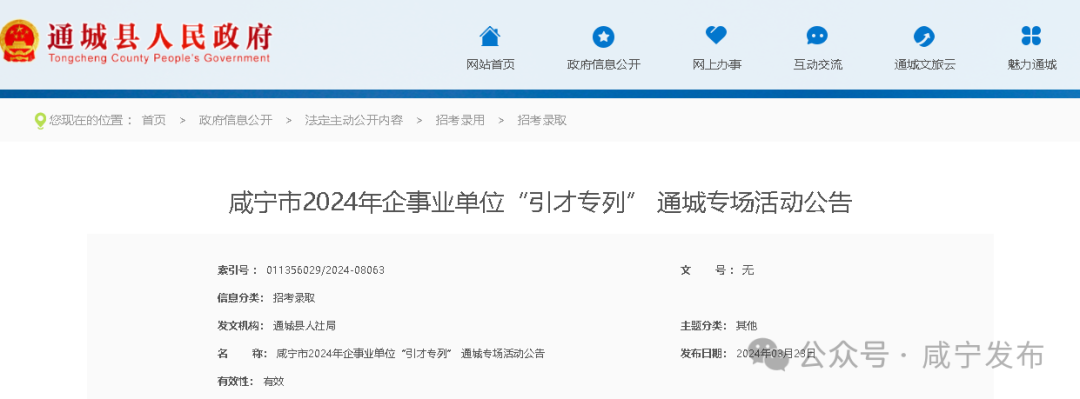Open the 互动交流 navigation label

coord(818,65)
